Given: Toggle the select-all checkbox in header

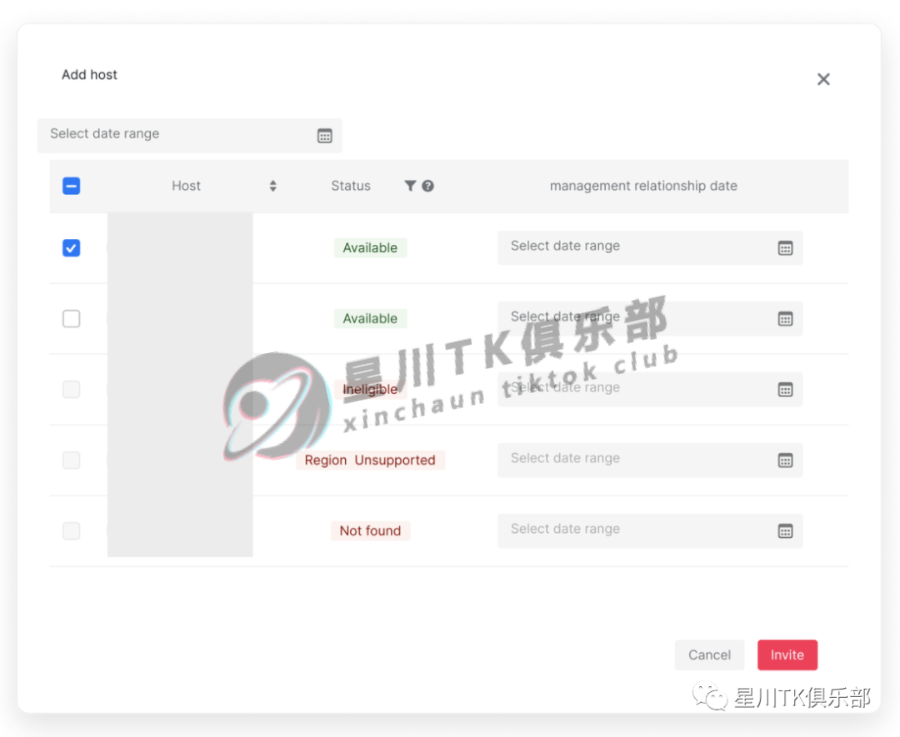Looking at the screenshot, I should pyautogui.click(x=71, y=186).
